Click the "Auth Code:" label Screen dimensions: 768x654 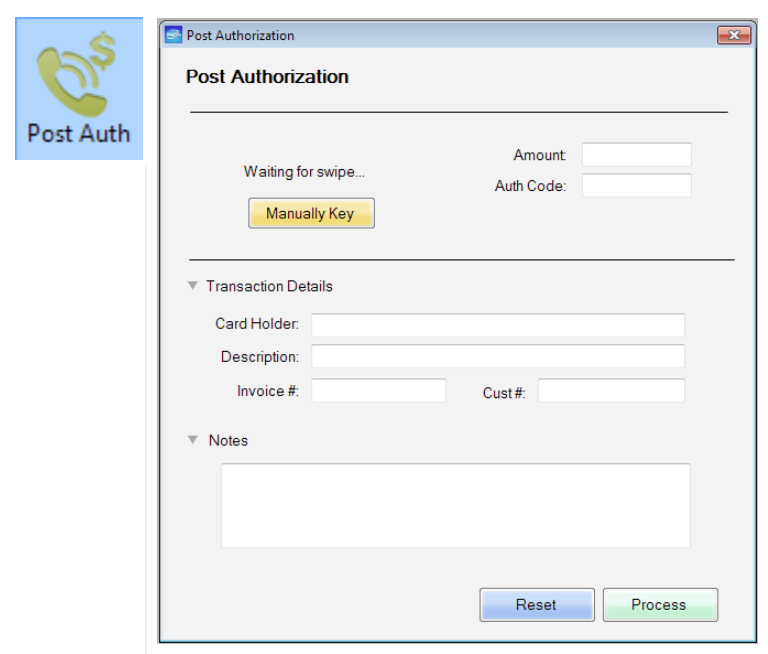click(530, 186)
